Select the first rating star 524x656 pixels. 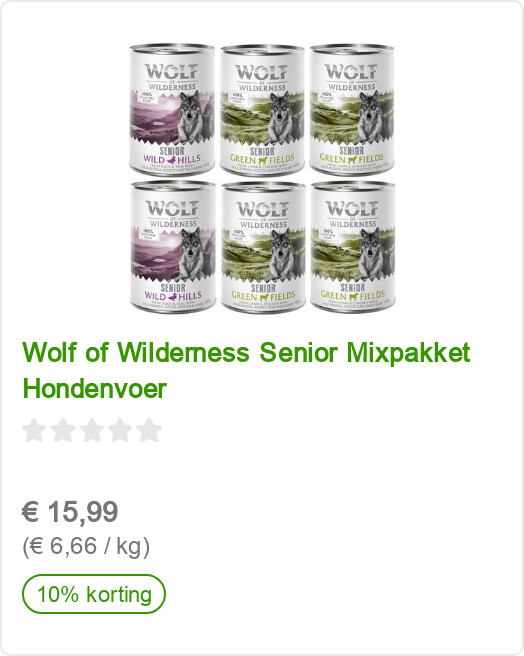click(33, 430)
